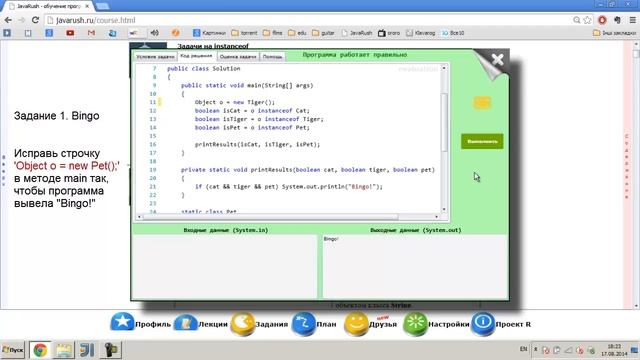Open the Проект R info icon
640x360 pixels.
483,324
